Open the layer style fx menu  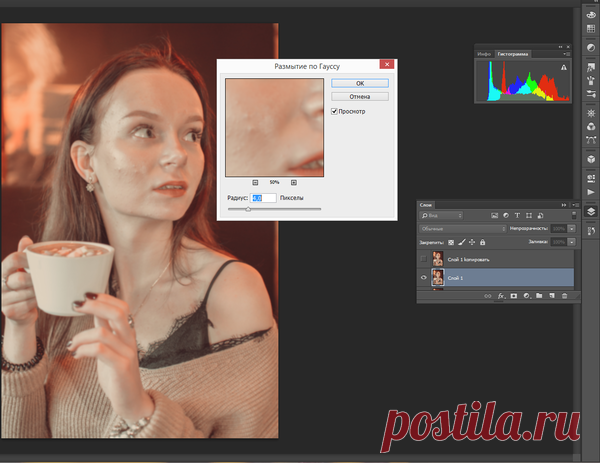point(501,296)
